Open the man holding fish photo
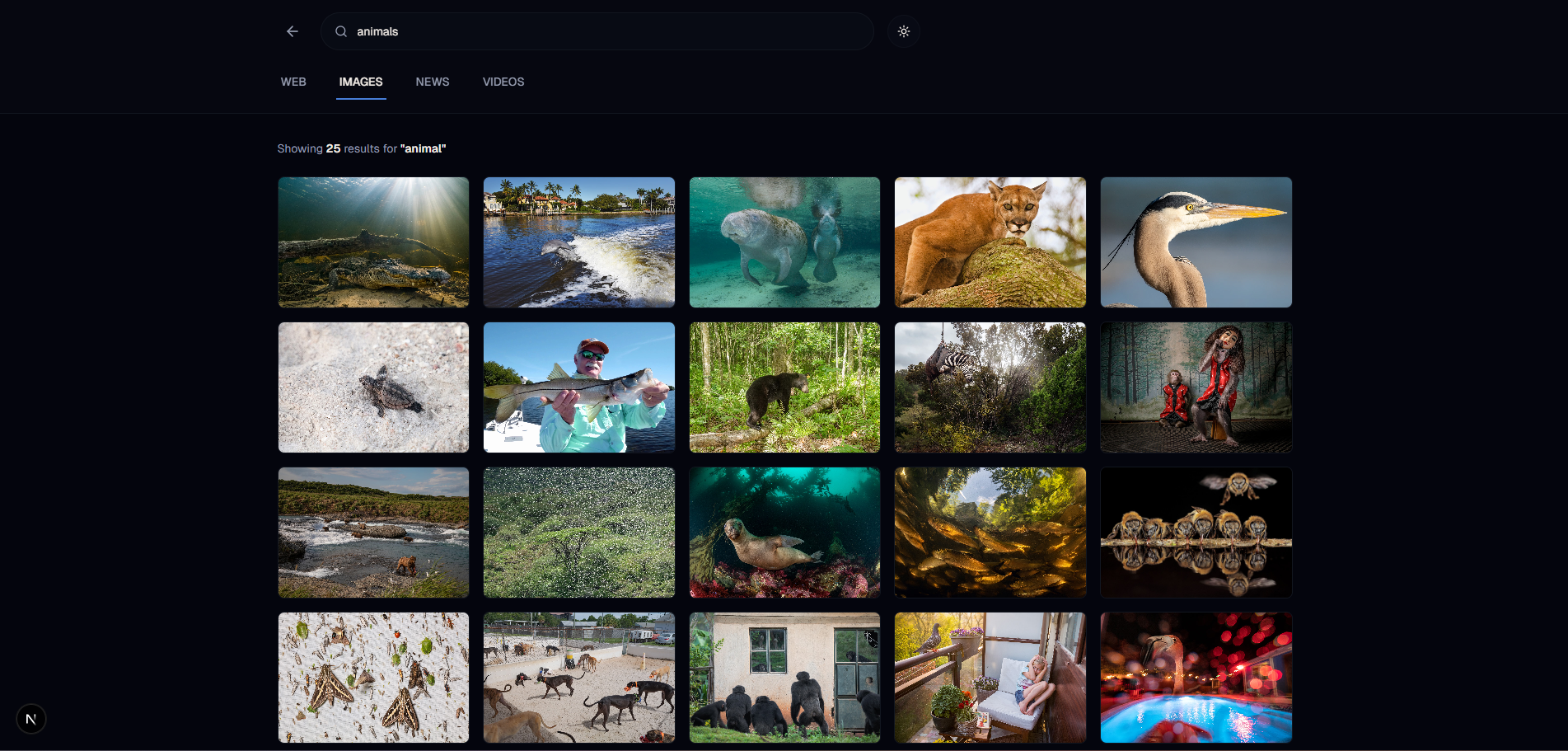 (578, 387)
